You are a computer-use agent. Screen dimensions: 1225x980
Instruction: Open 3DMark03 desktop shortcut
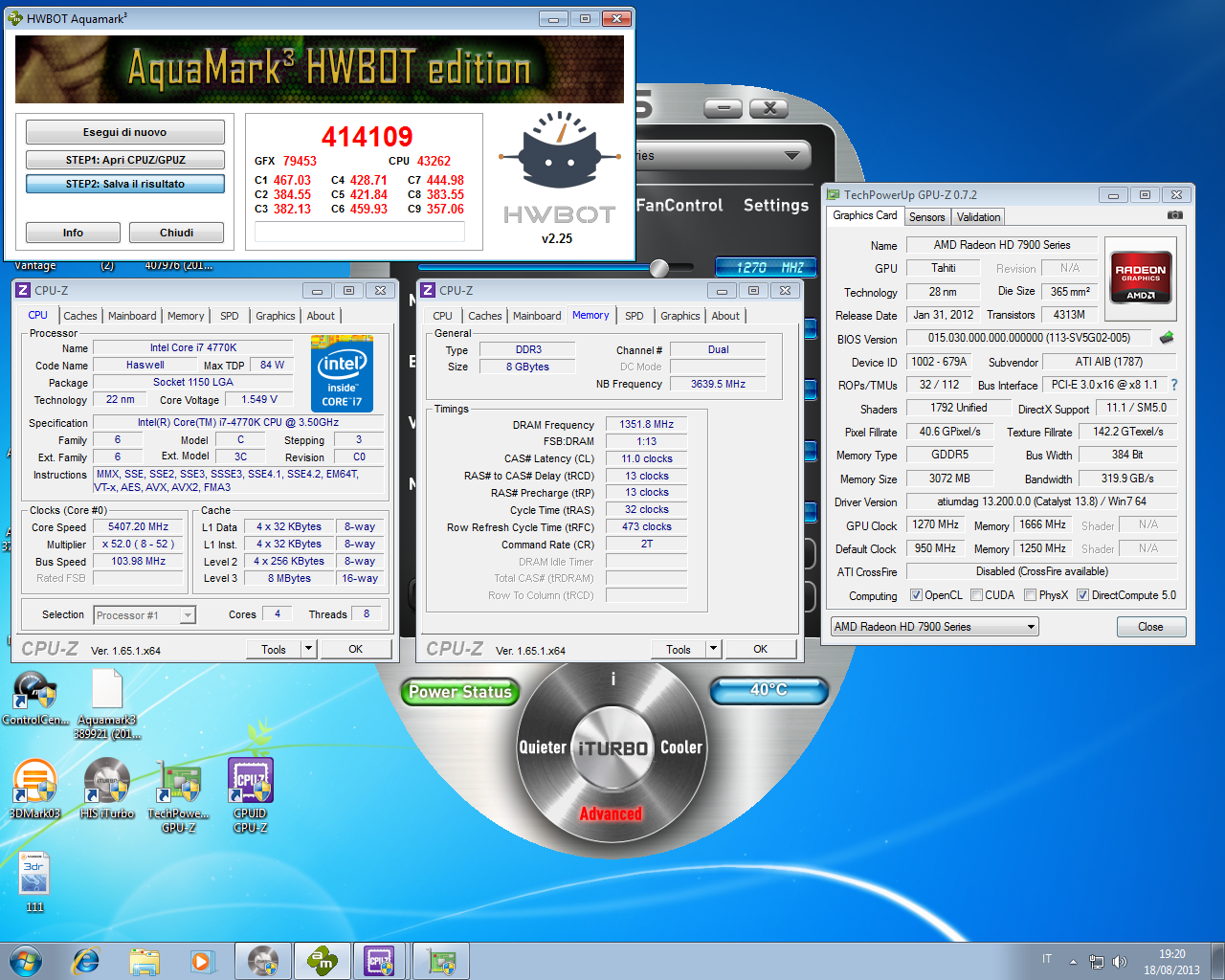click(x=34, y=788)
